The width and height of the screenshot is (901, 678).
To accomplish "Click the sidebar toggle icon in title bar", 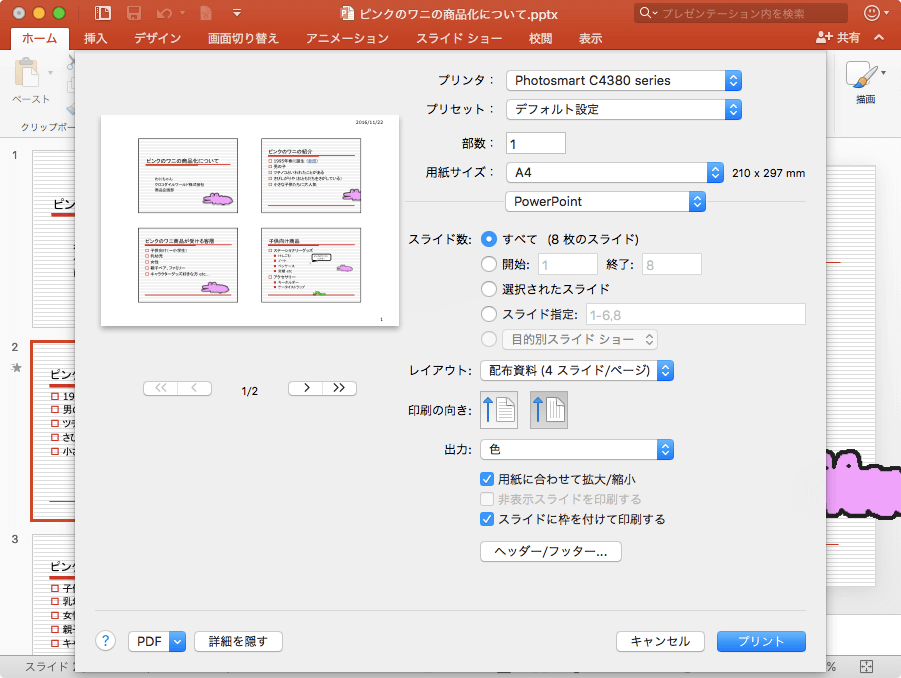I will pyautogui.click(x=103, y=13).
